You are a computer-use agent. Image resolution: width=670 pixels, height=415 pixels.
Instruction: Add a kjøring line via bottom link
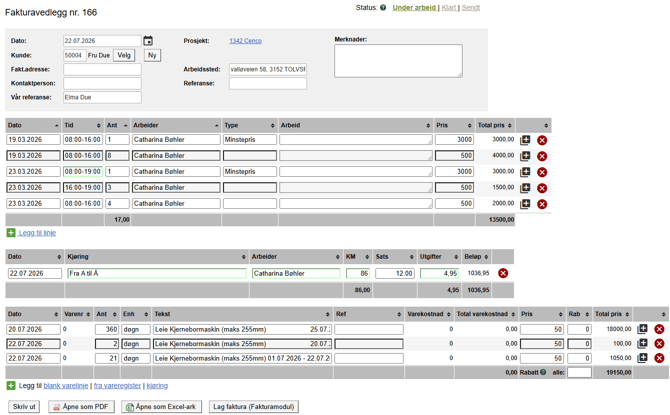(157, 386)
